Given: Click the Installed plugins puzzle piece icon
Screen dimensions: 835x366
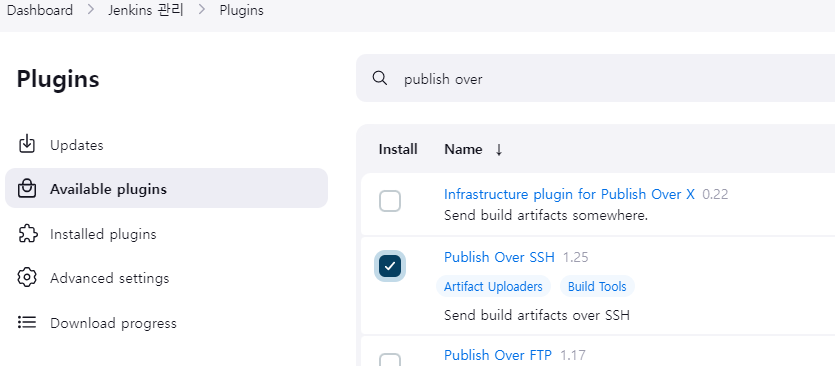Looking at the screenshot, I should tap(27, 234).
